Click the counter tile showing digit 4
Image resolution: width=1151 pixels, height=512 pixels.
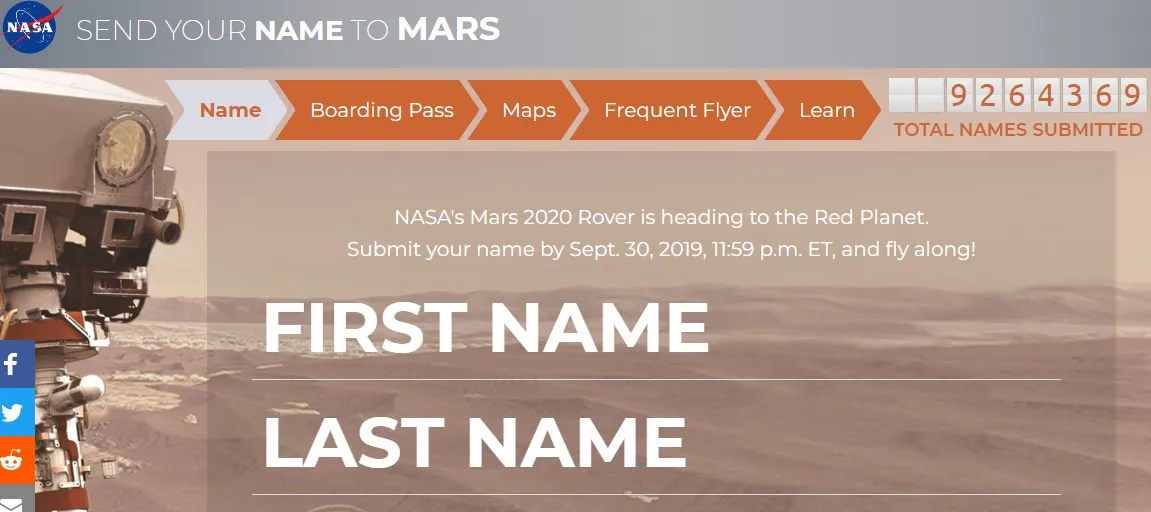pyautogui.click(x=1045, y=95)
